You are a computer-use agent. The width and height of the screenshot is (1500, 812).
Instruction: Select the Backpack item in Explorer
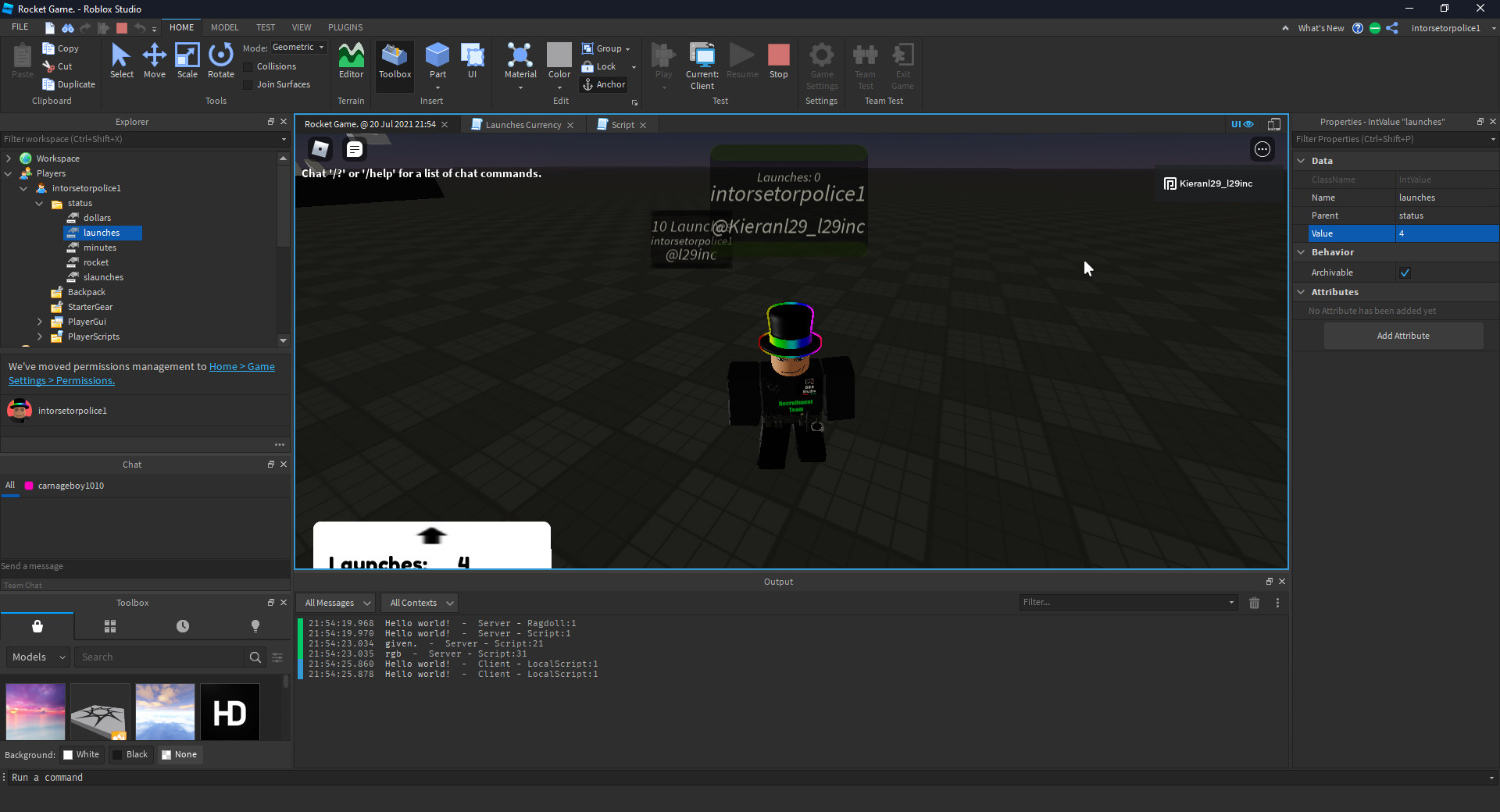(x=86, y=292)
